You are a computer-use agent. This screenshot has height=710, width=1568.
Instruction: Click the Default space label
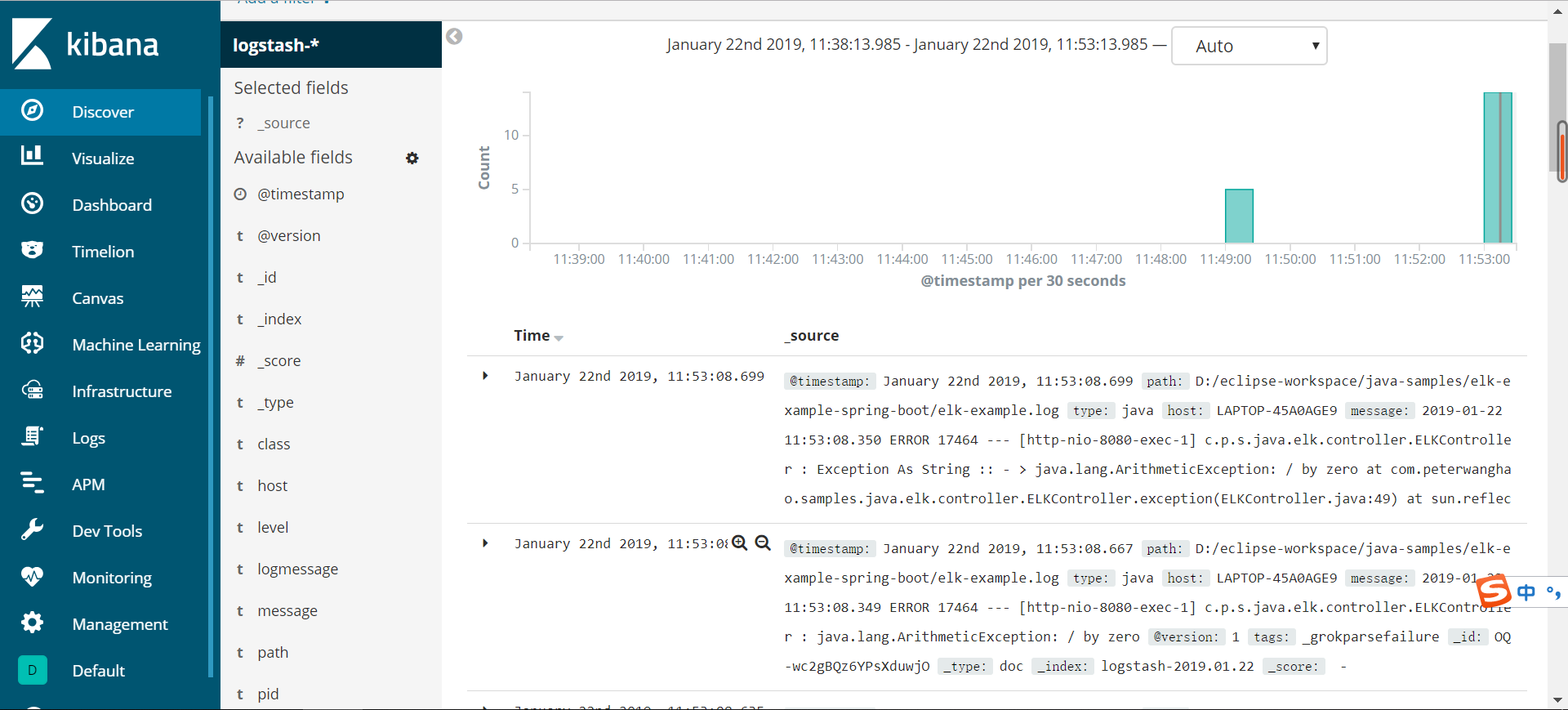[x=98, y=671]
